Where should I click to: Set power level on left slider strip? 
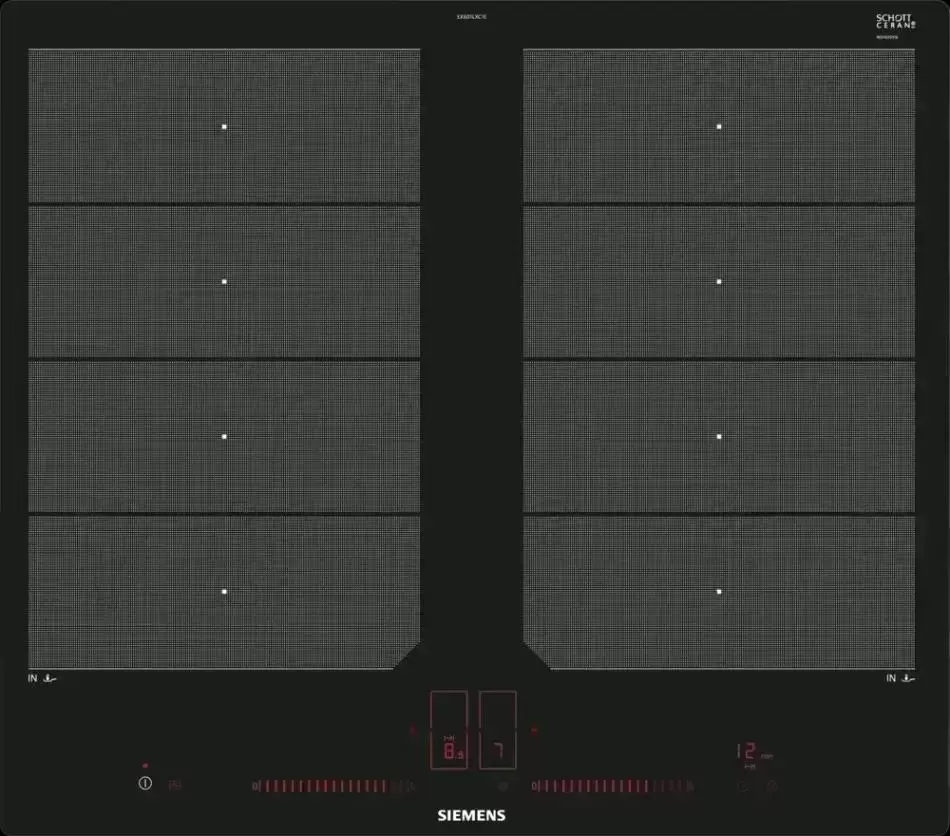[330, 786]
